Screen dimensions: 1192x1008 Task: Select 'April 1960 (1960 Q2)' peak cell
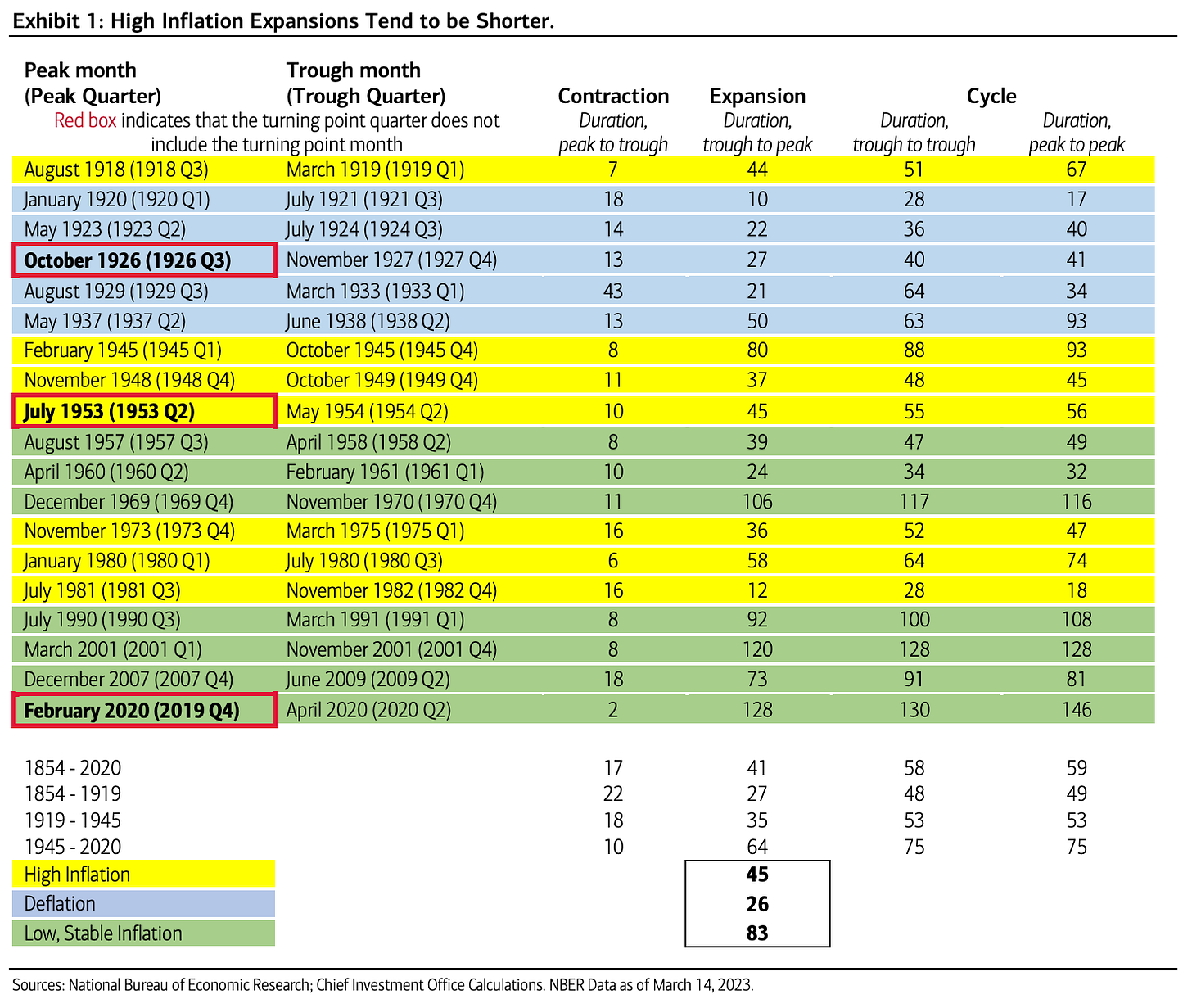pos(106,472)
